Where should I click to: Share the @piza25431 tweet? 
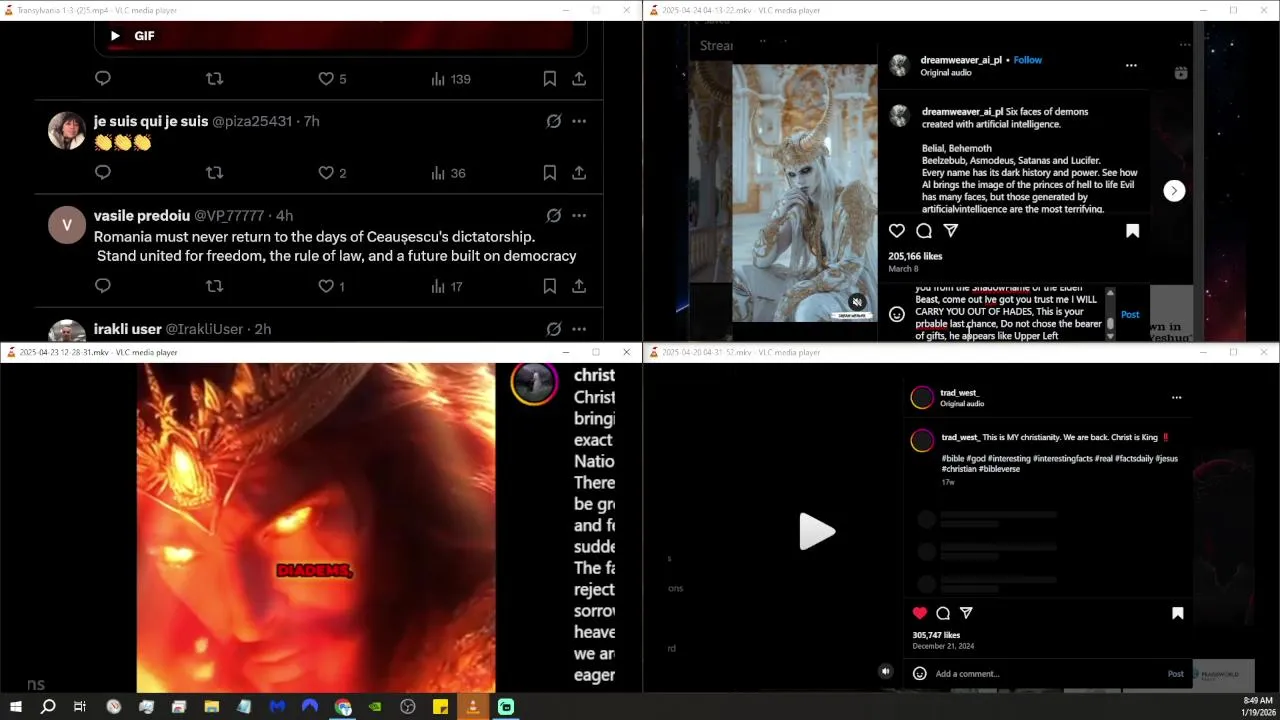[x=579, y=173]
